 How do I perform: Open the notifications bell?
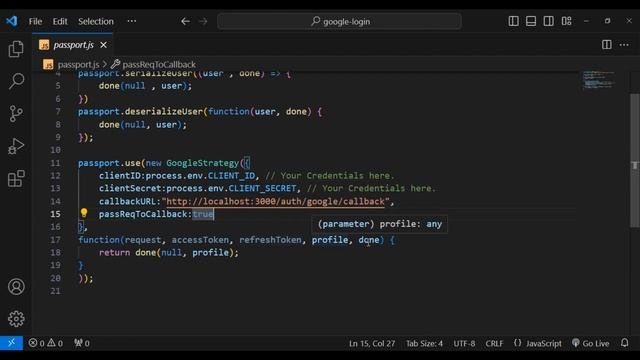(624, 343)
